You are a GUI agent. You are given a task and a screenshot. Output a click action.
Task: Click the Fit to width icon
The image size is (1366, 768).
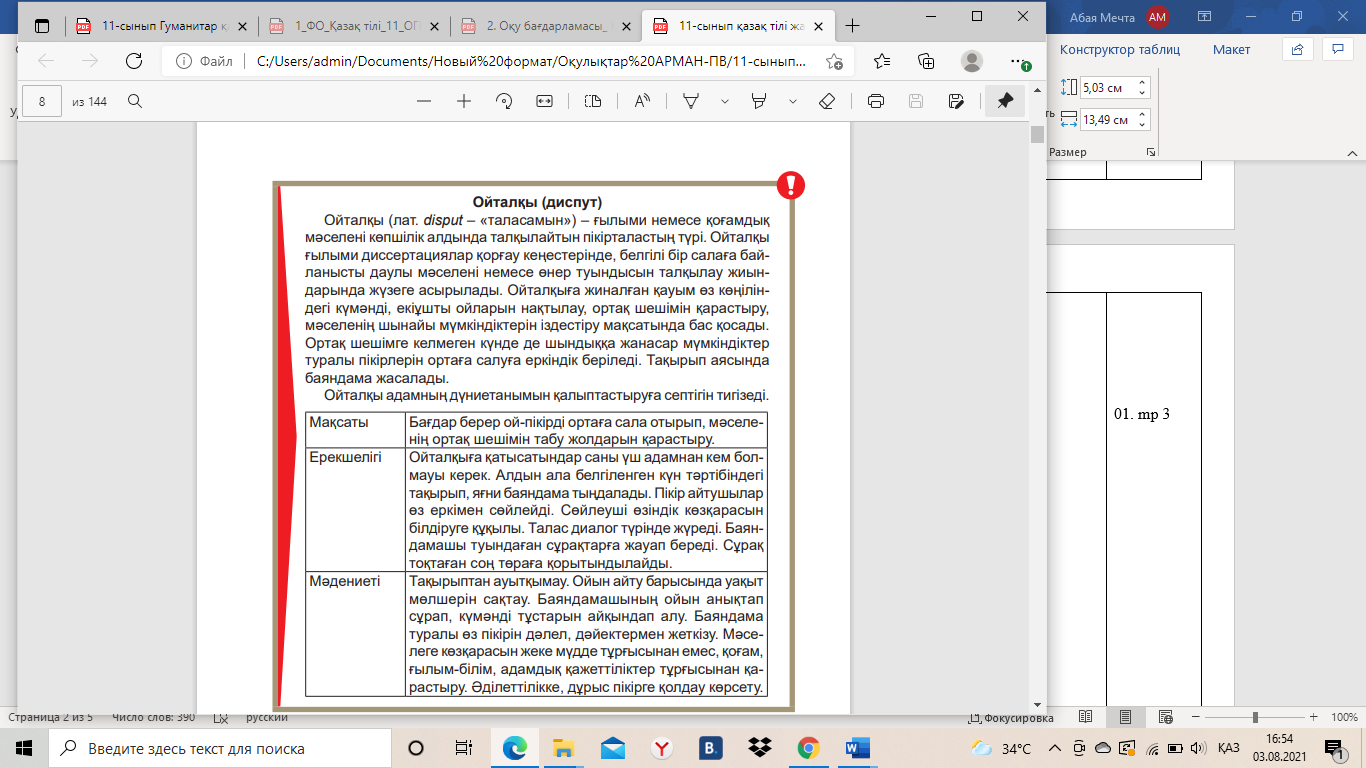(544, 101)
